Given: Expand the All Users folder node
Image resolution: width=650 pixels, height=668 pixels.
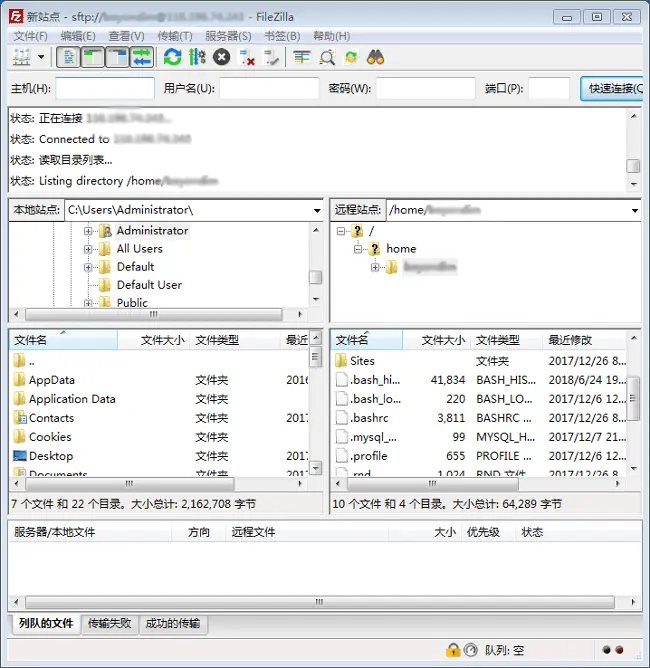Looking at the screenshot, I should coord(88,249).
